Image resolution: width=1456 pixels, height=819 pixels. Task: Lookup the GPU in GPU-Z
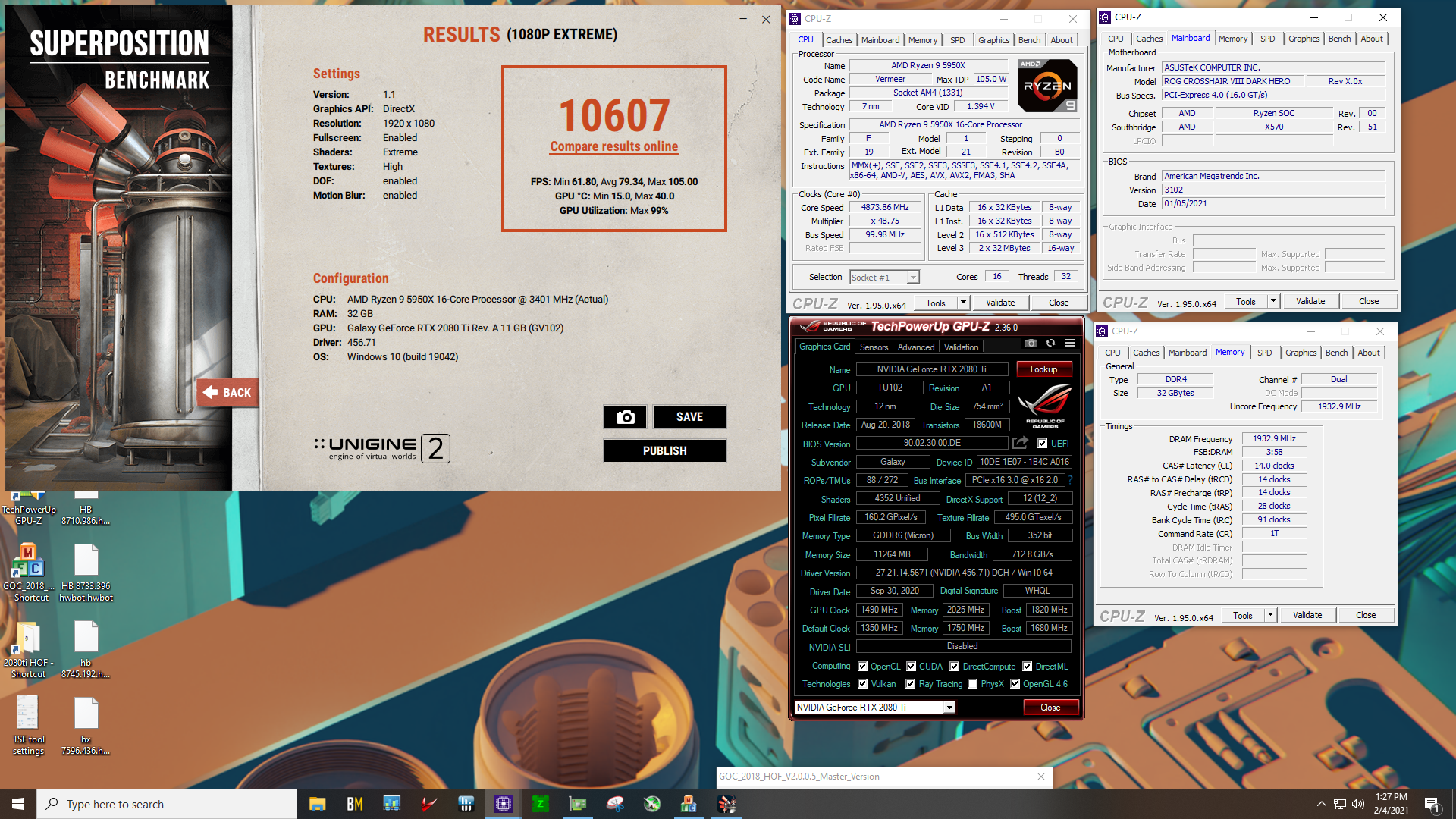(1043, 369)
